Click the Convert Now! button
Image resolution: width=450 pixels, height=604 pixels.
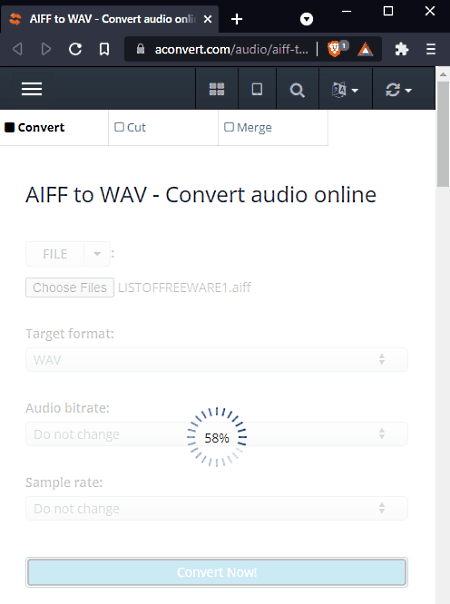[217, 572]
